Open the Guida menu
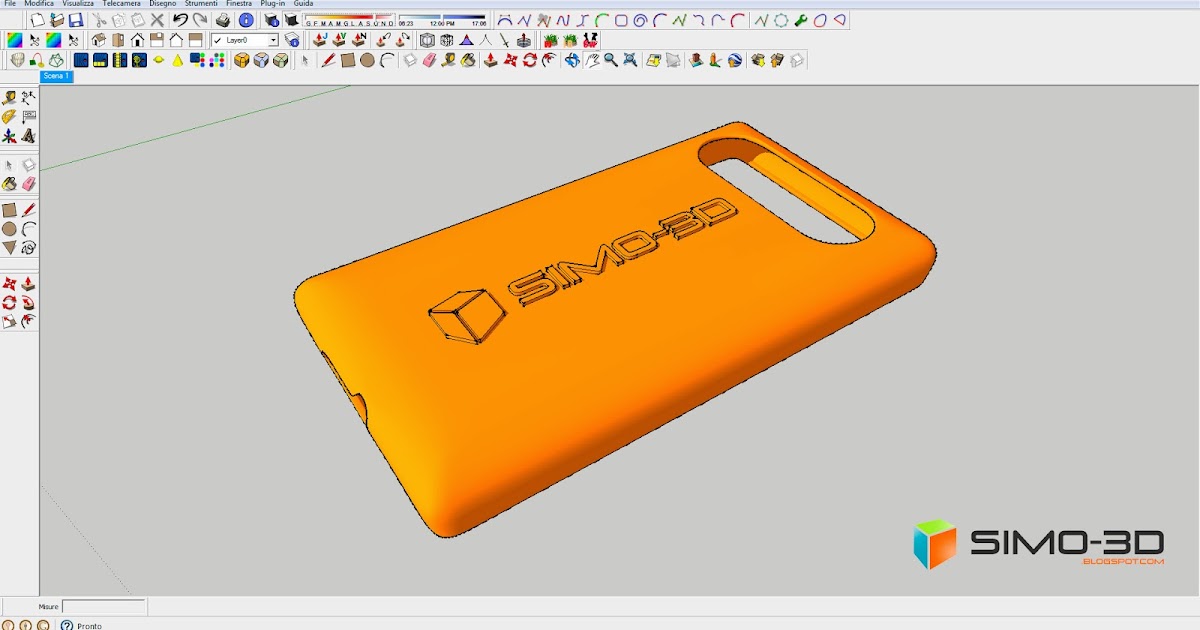This screenshot has width=1200, height=630. click(x=303, y=4)
